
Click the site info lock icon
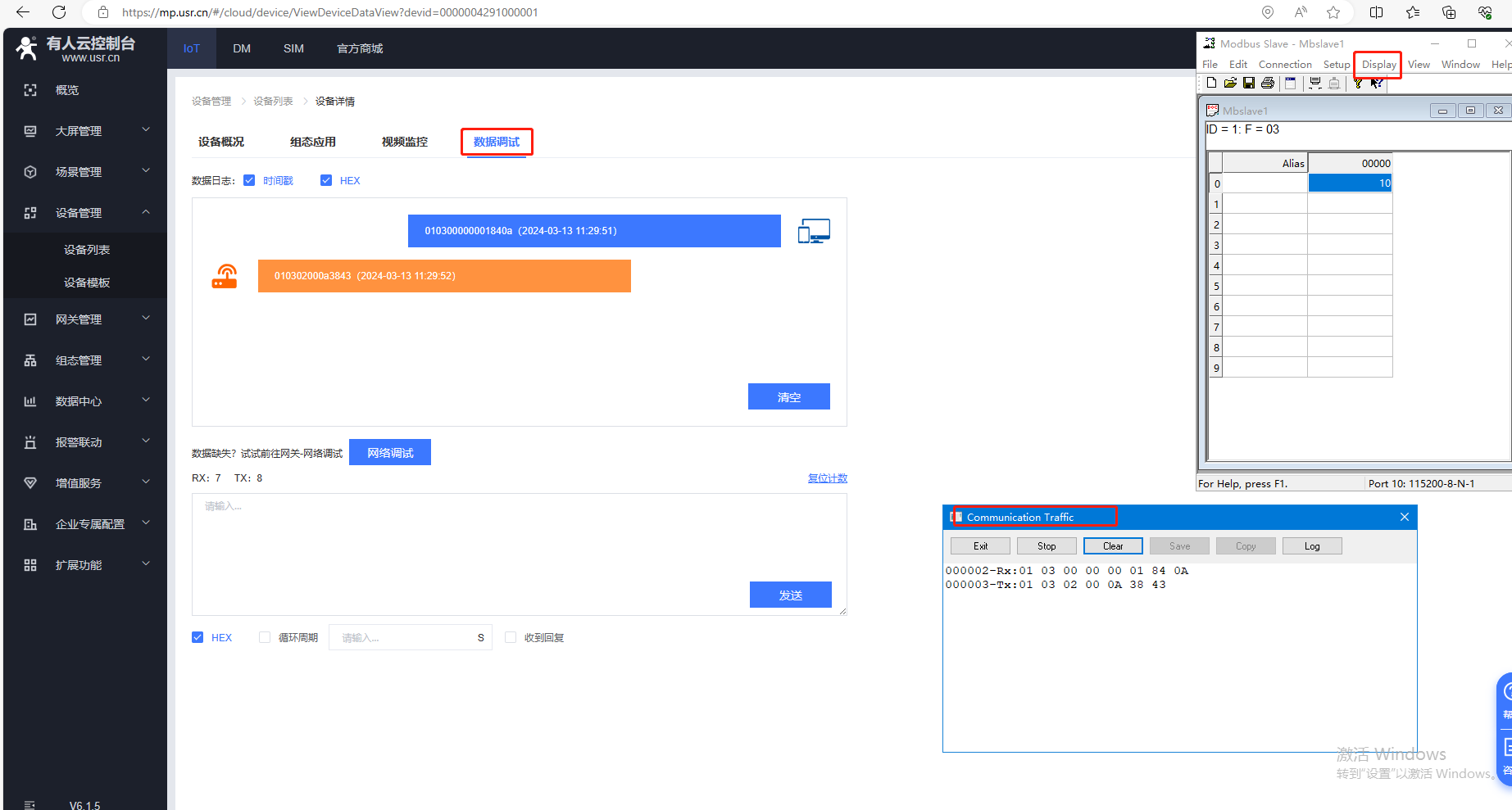(x=103, y=12)
